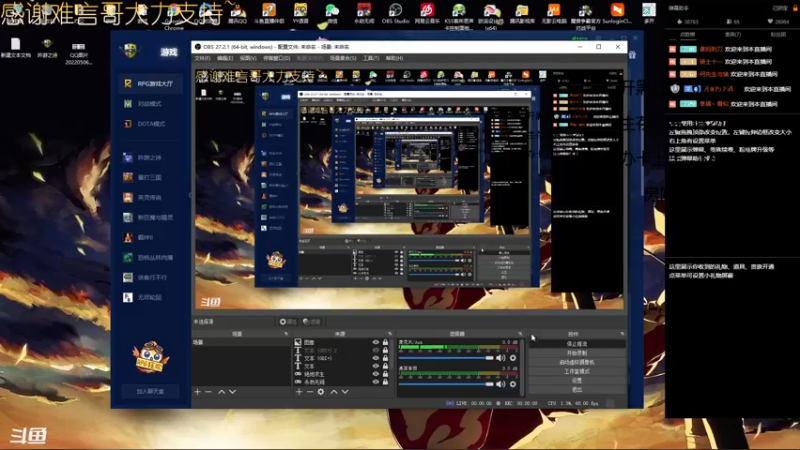The height and width of the screenshot is (450, 800).
Task: Click 加入聊天室 button in game launcher
Action: pyautogui.click(x=150, y=391)
